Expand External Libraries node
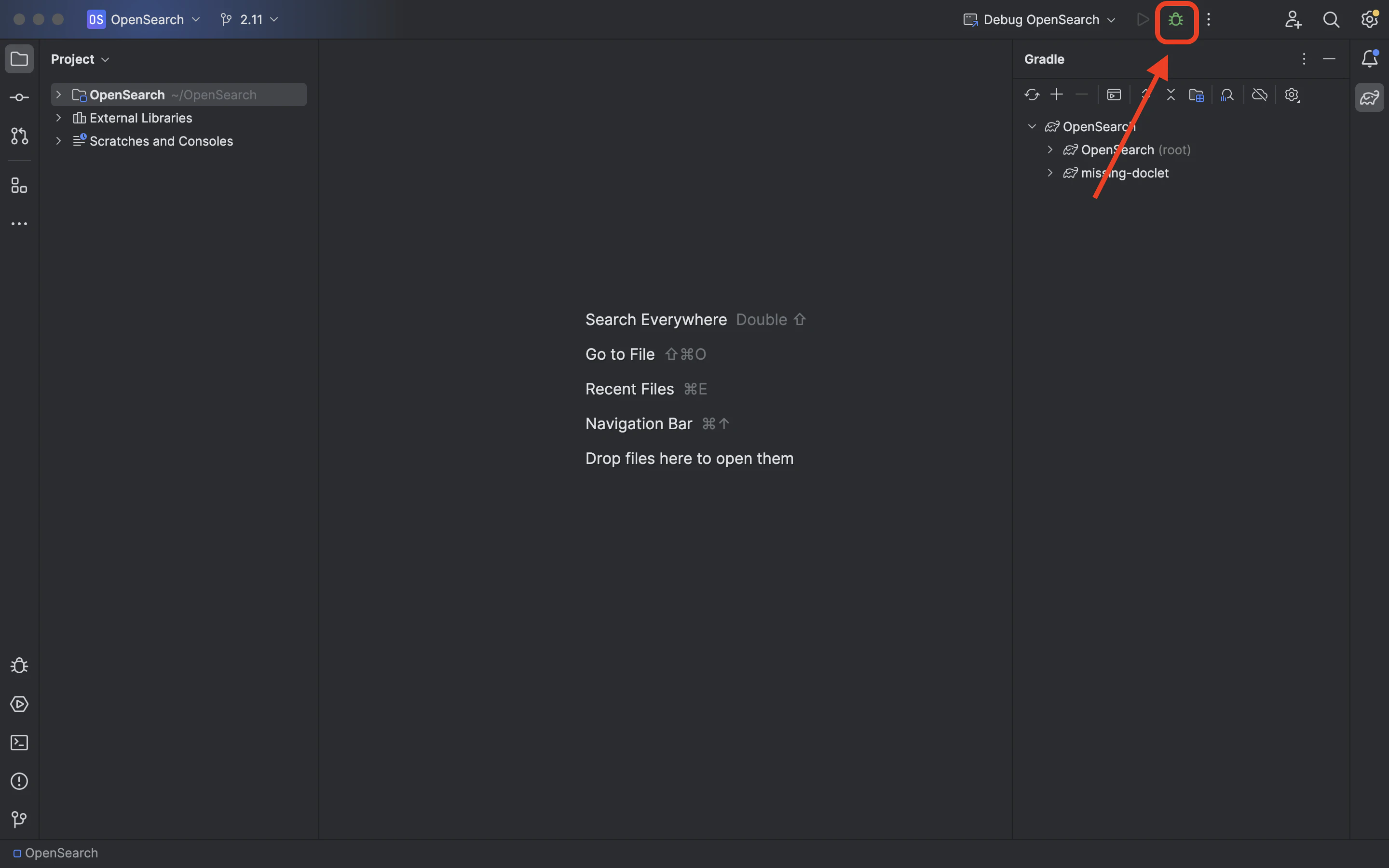The width and height of the screenshot is (1389, 868). coord(58,118)
